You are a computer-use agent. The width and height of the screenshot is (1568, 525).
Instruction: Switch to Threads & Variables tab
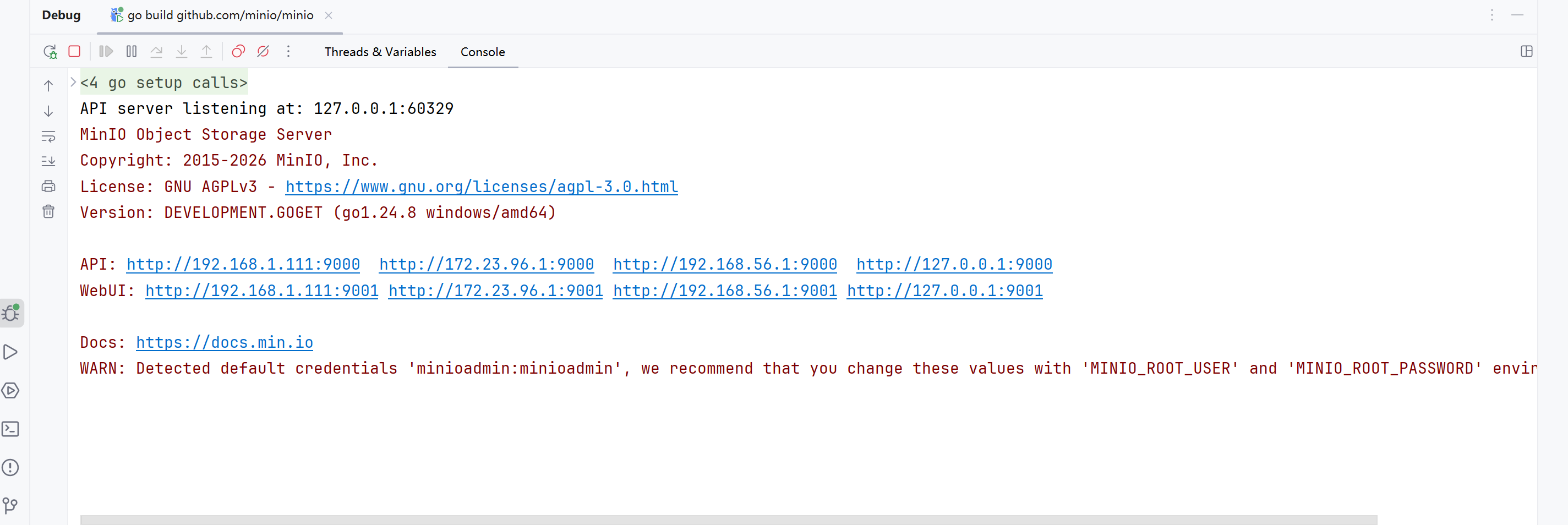(x=380, y=52)
